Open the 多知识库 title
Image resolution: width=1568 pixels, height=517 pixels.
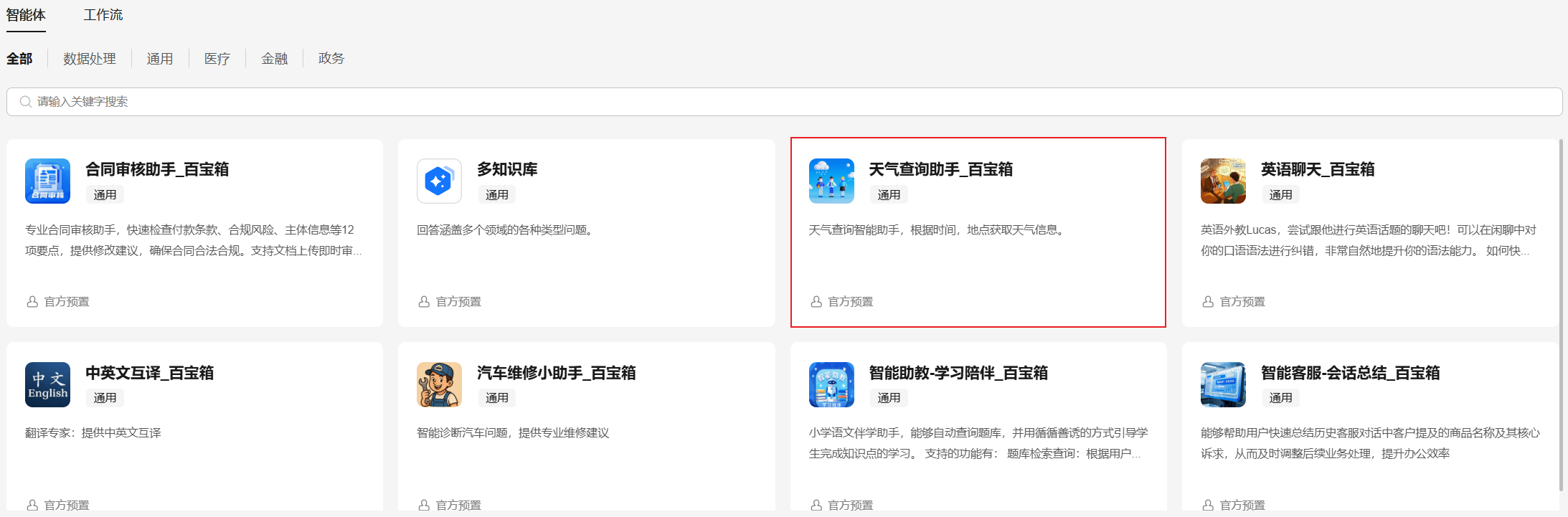click(x=508, y=169)
